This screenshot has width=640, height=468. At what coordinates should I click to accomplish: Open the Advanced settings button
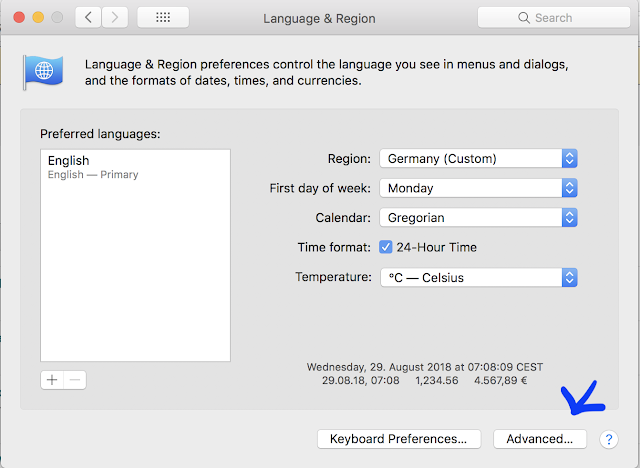(539, 439)
